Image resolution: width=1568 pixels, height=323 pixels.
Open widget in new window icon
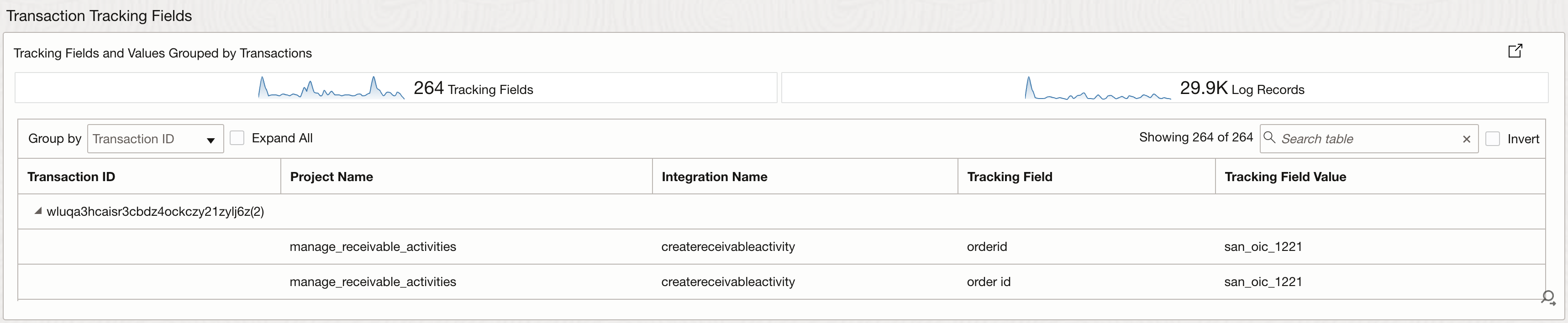(1515, 51)
